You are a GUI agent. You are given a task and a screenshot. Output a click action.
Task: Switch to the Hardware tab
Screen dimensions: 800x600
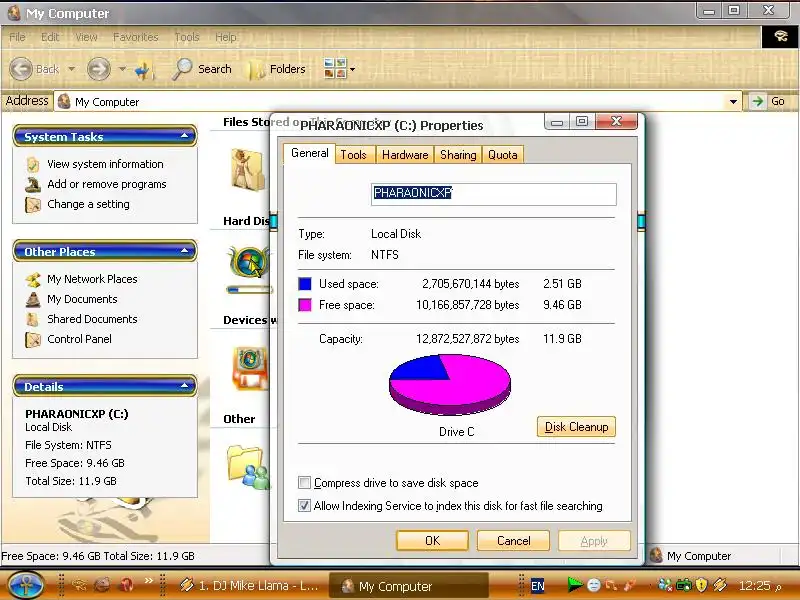[405, 155]
